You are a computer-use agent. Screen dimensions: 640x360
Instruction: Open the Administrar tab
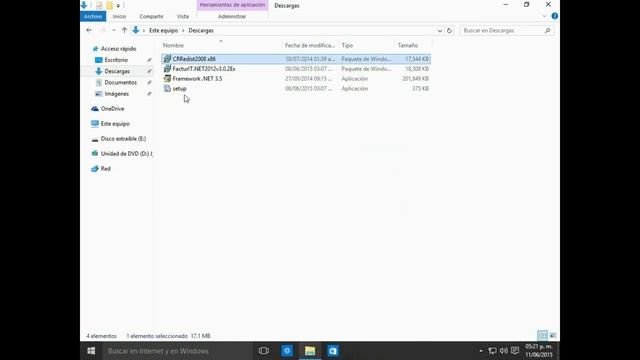point(232,16)
